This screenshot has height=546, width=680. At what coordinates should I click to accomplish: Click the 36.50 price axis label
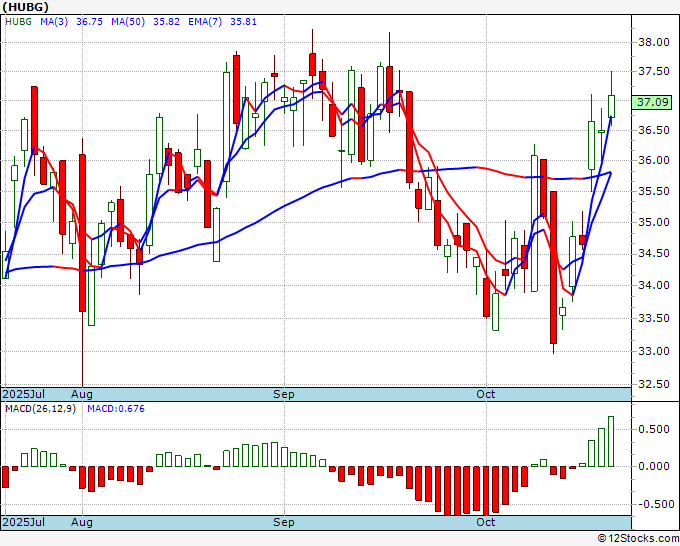pyautogui.click(x=654, y=130)
